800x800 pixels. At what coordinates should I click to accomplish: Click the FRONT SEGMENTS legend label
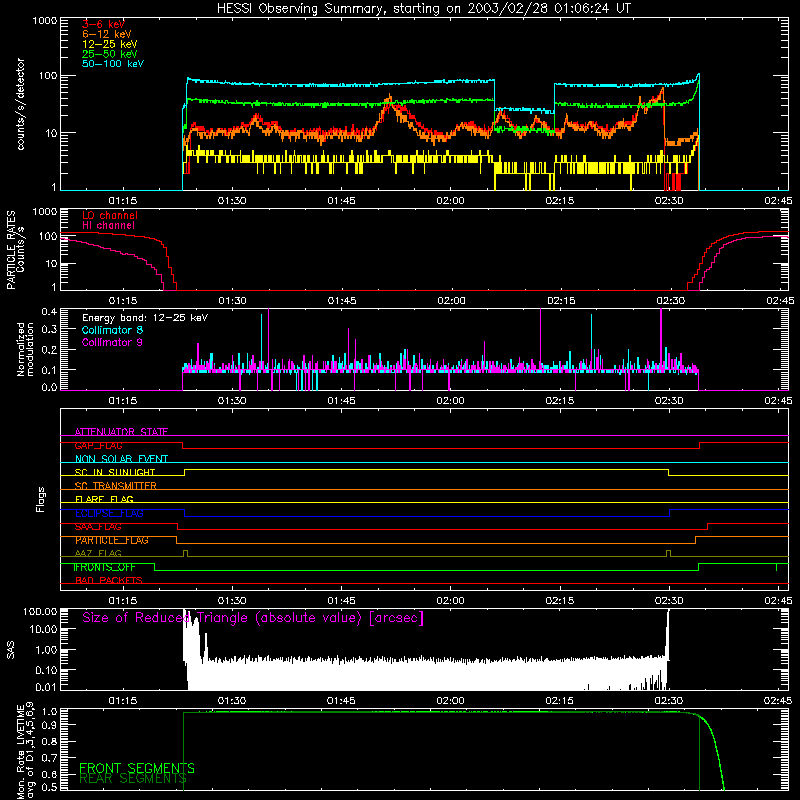(137, 768)
